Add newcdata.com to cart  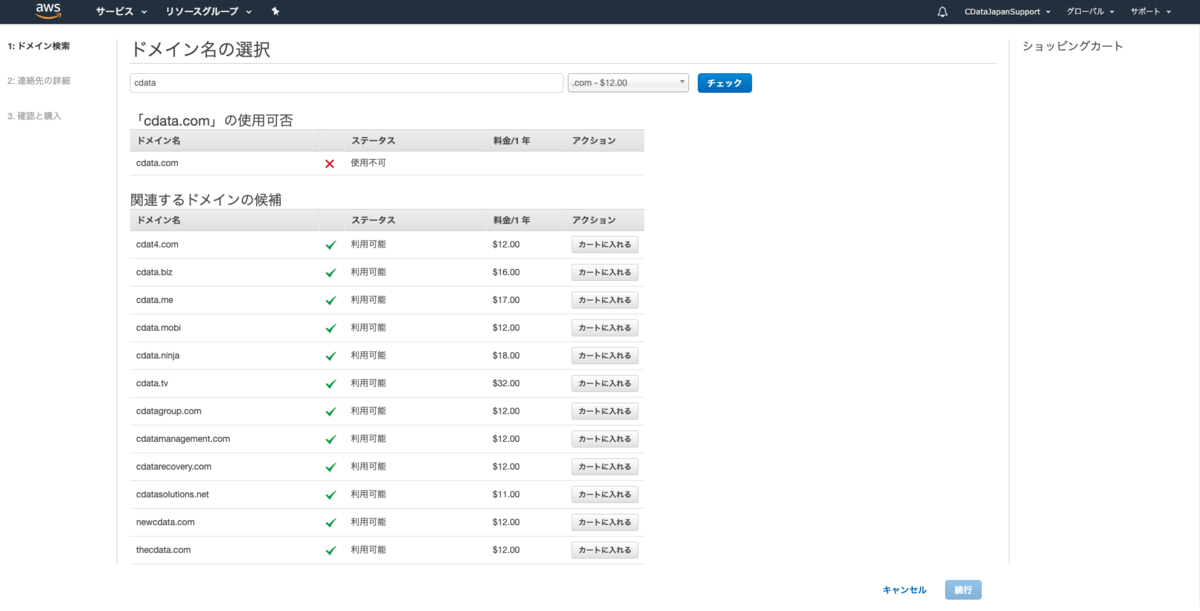605,522
